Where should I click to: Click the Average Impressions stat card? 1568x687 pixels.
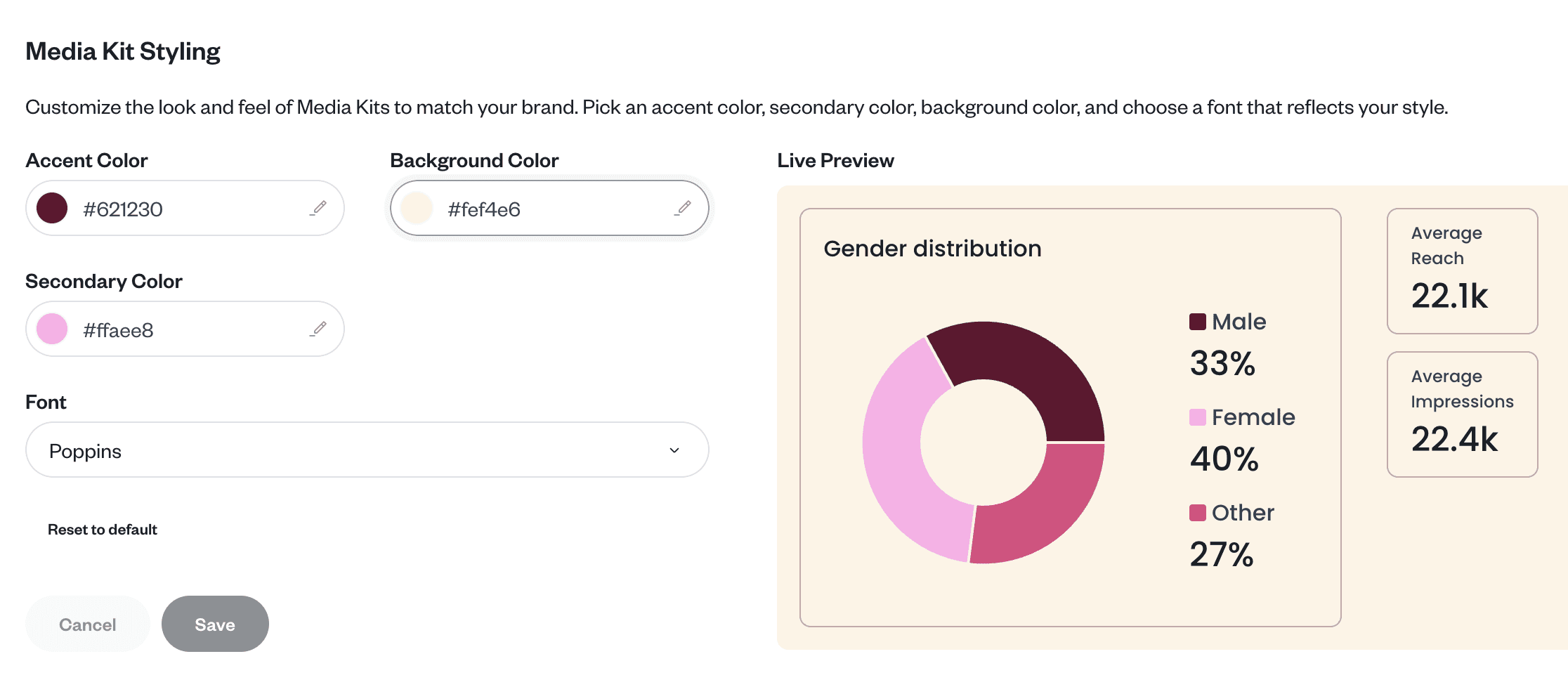pyautogui.click(x=1462, y=414)
